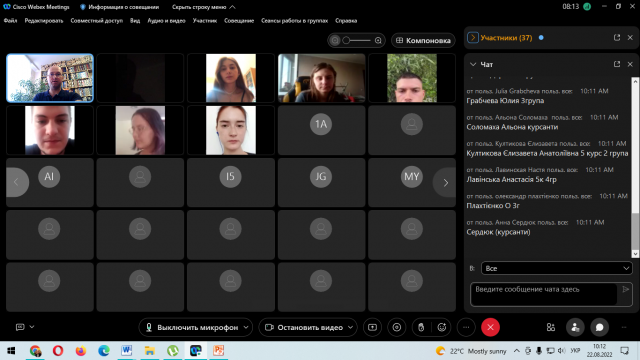Click the record meeting icon
The height and width of the screenshot is (360, 640).
[x=397, y=327]
